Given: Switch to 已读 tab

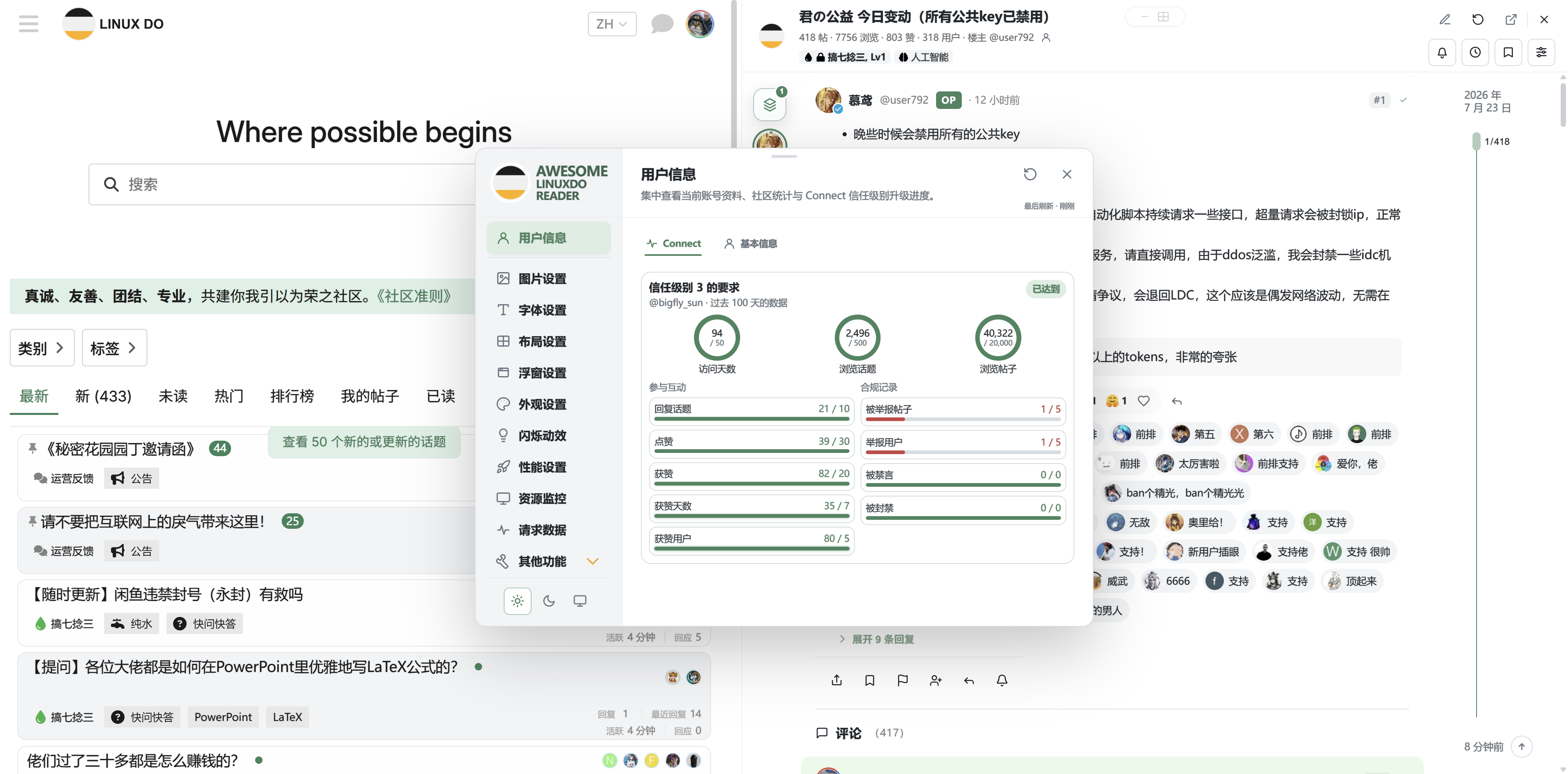Looking at the screenshot, I should (x=441, y=397).
